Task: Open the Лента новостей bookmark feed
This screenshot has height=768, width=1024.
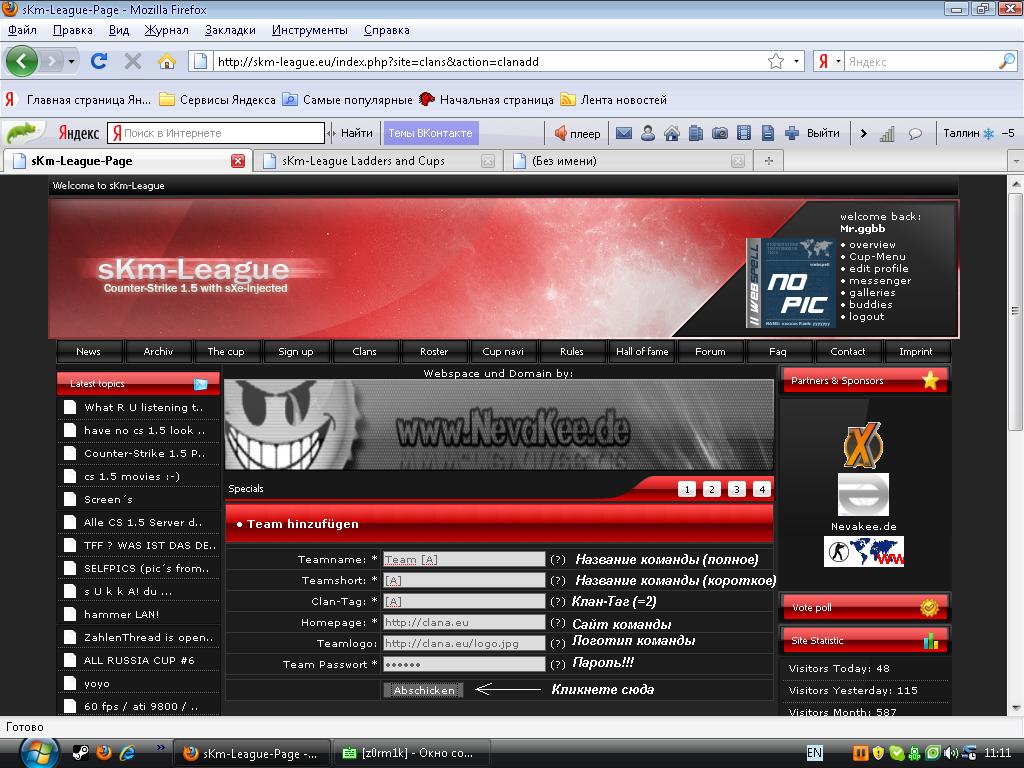Action: [x=614, y=100]
